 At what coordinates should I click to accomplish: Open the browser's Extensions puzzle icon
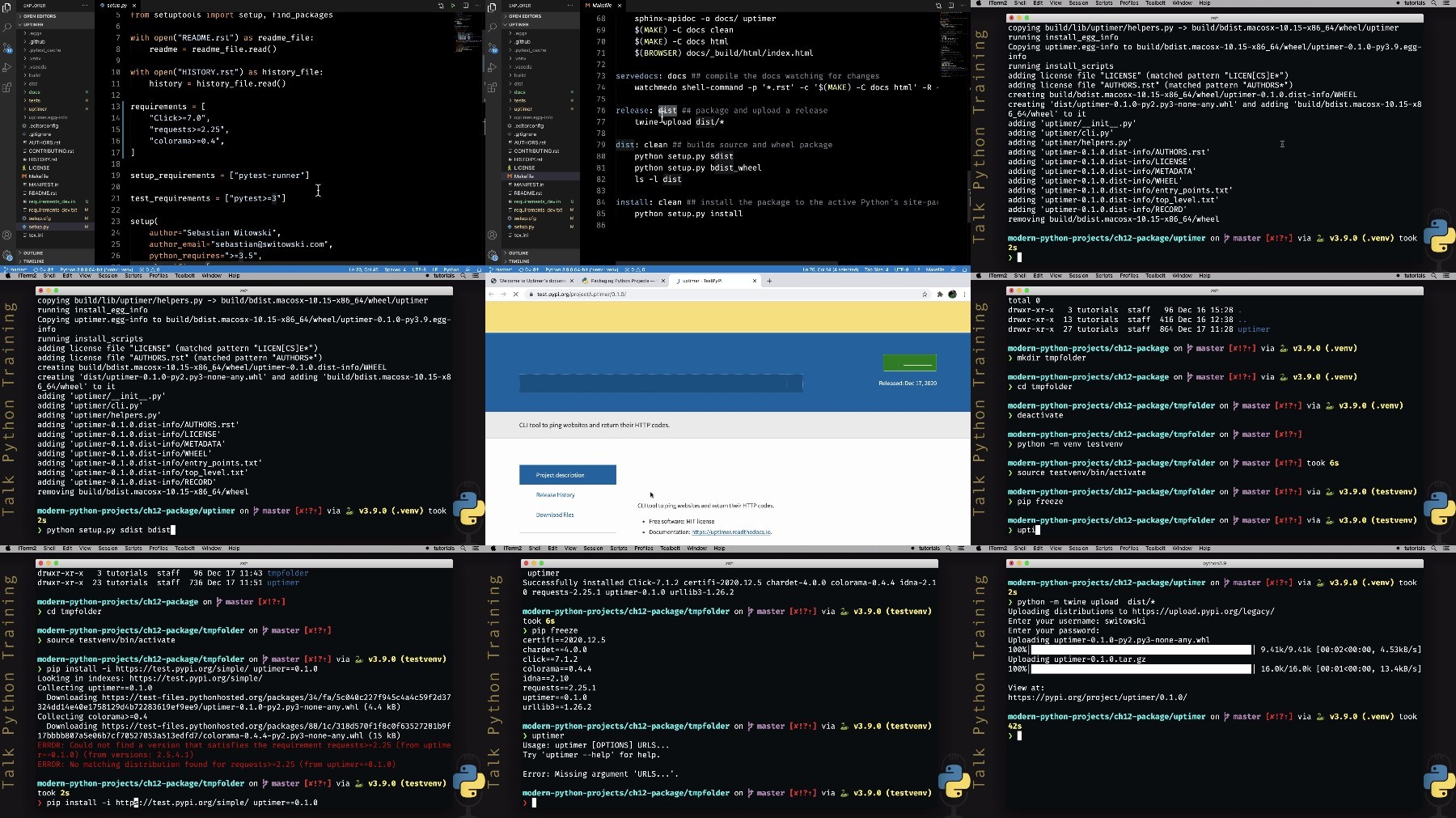pyautogui.click(x=940, y=295)
